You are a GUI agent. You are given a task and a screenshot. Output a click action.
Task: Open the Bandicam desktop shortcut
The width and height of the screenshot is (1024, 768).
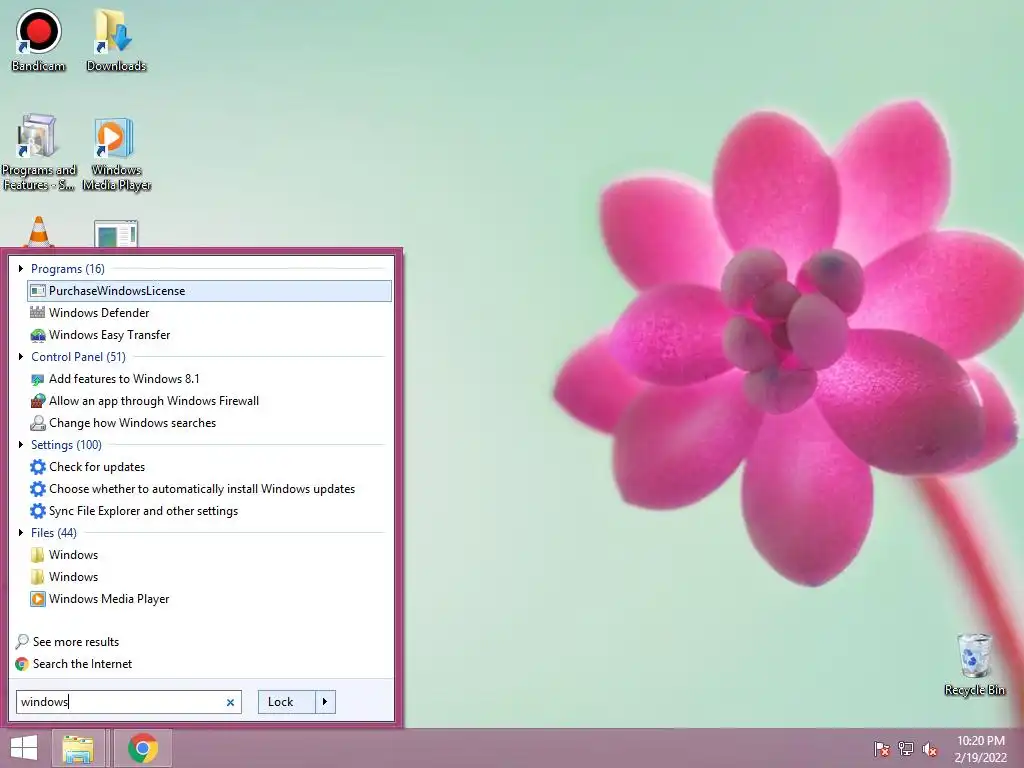pos(38,39)
